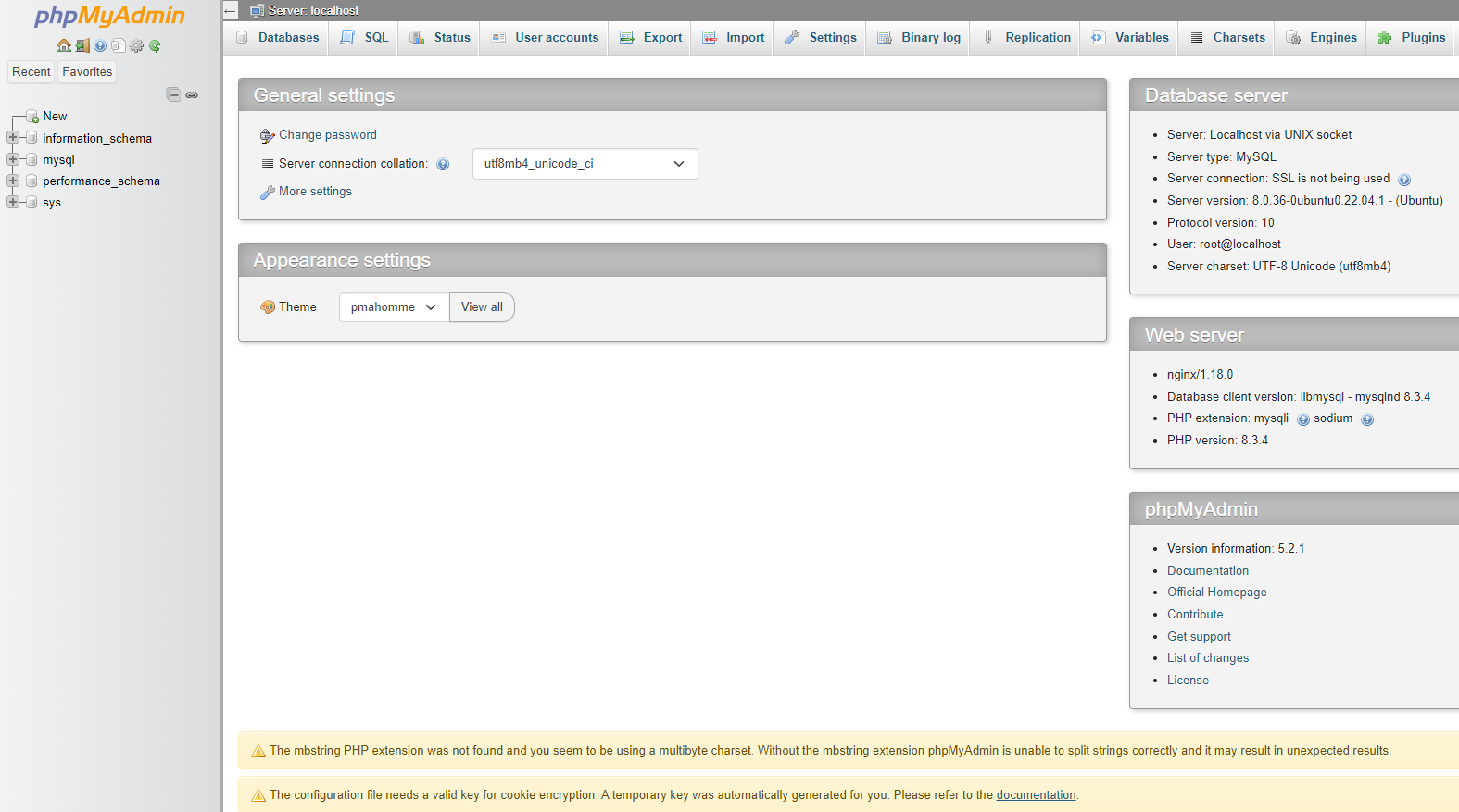The width and height of the screenshot is (1459, 812).
Task: Click the help icon next to Server connection collation
Action: click(443, 164)
